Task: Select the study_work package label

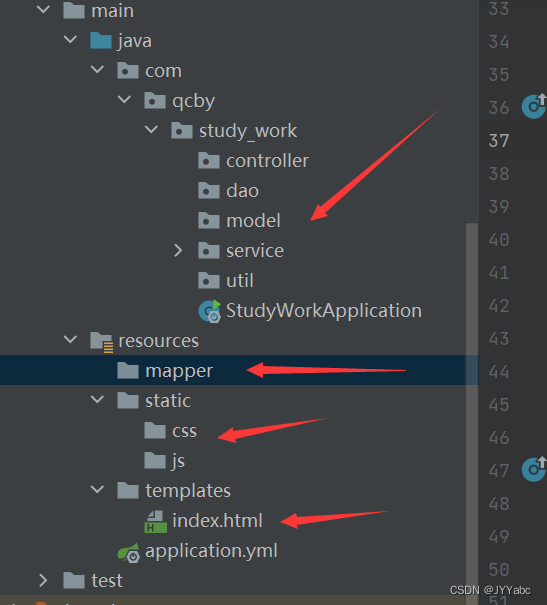Action: (x=248, y=132)
